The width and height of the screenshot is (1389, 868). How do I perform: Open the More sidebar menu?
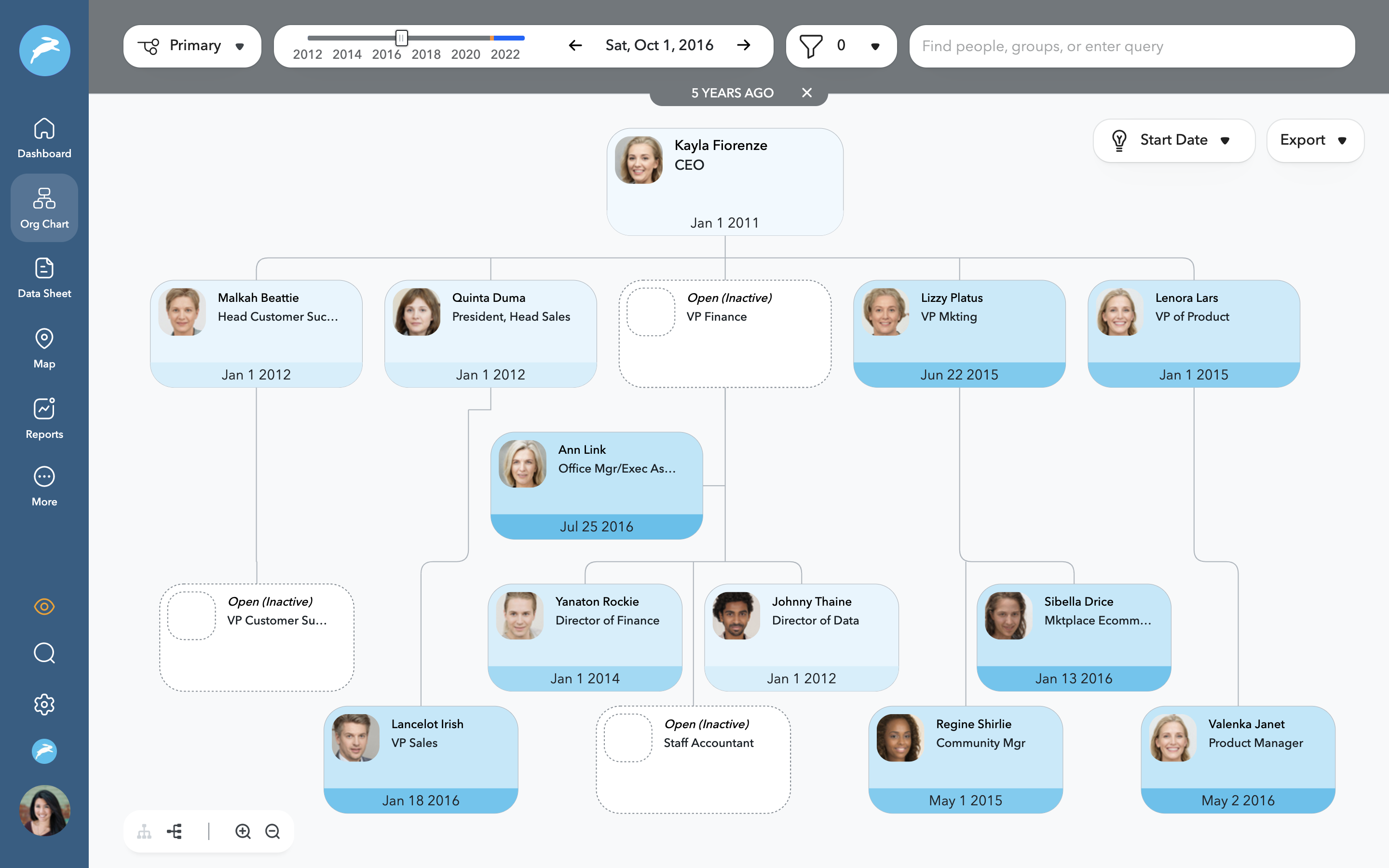pos(44,486)
